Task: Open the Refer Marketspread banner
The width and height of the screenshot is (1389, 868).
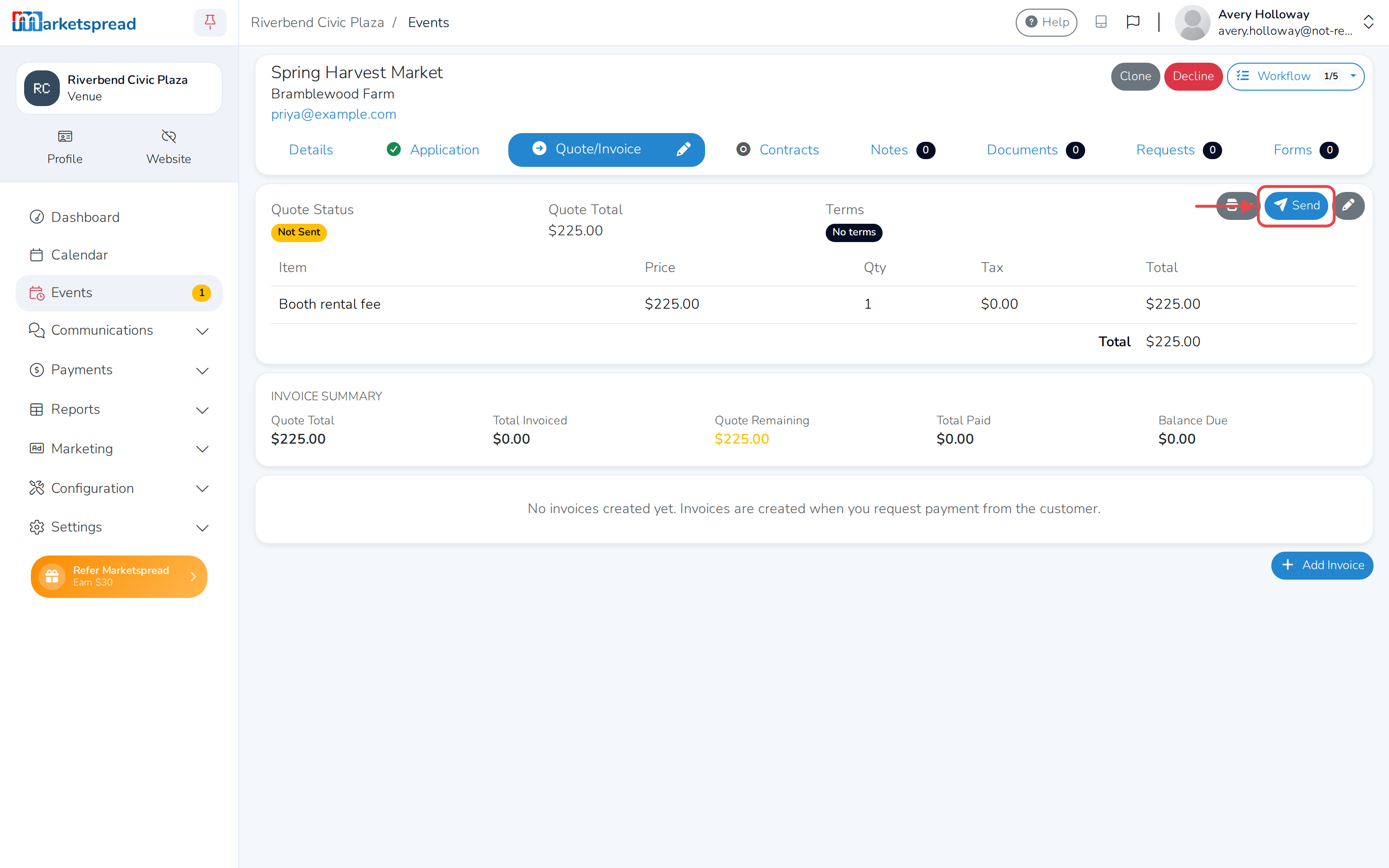Action: pyautogui.click(x=119, y=576)
